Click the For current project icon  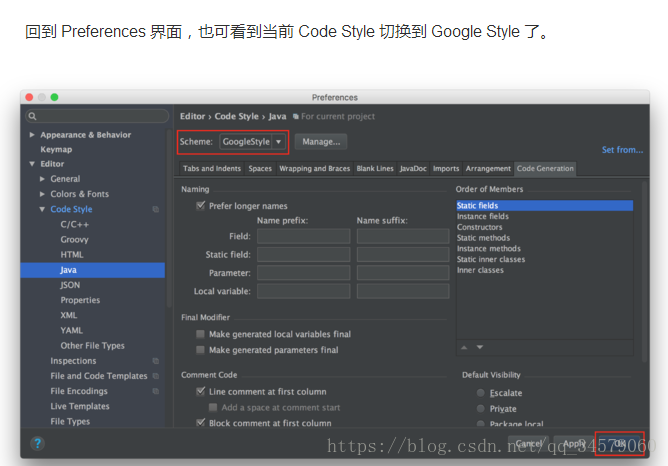point(296,116)
